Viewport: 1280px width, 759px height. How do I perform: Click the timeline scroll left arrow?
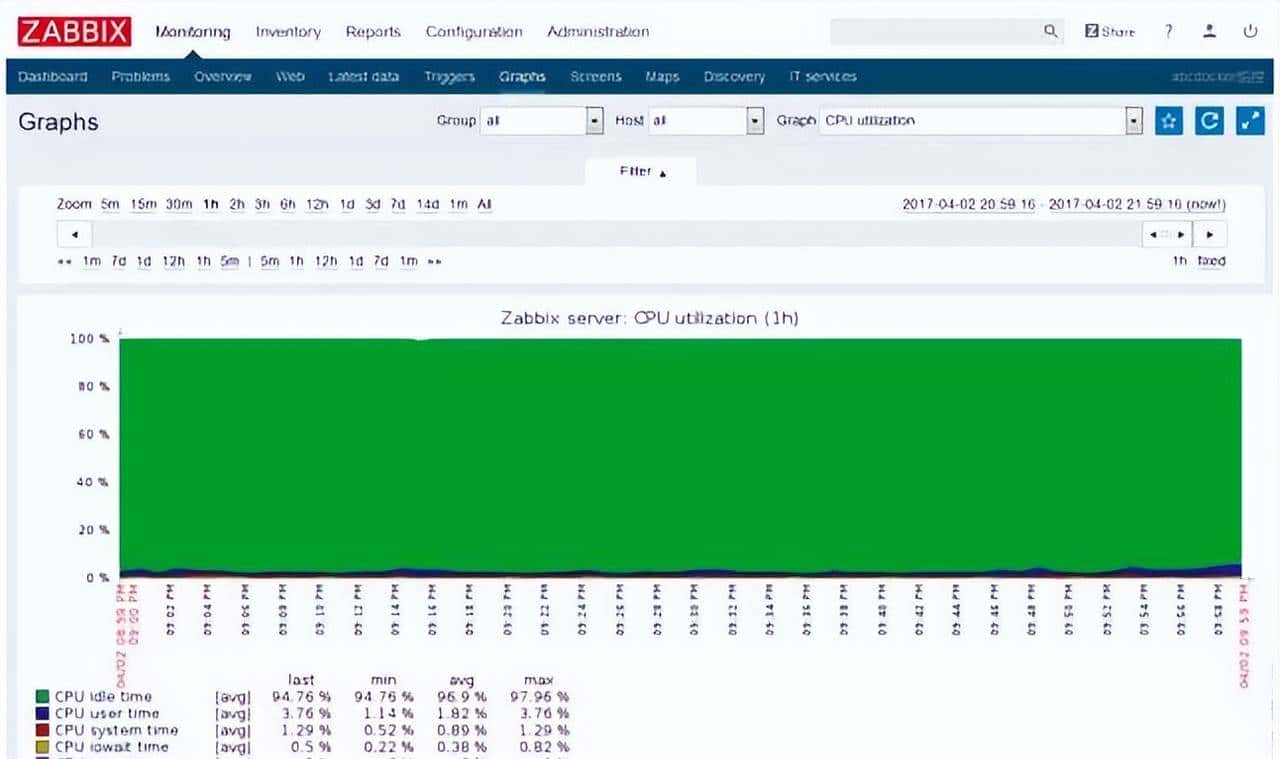pos(75,235)
